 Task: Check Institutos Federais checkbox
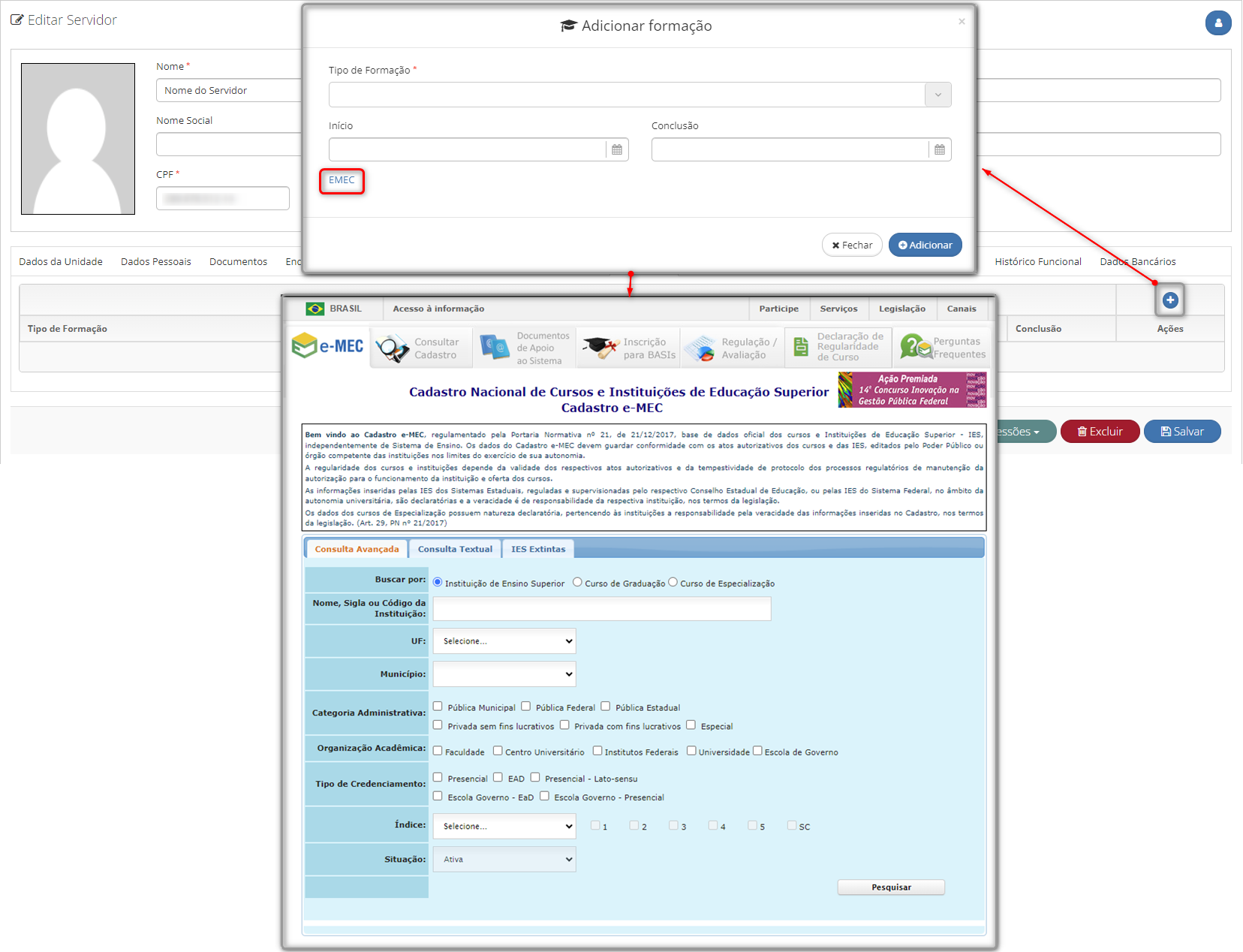point(597,751)
